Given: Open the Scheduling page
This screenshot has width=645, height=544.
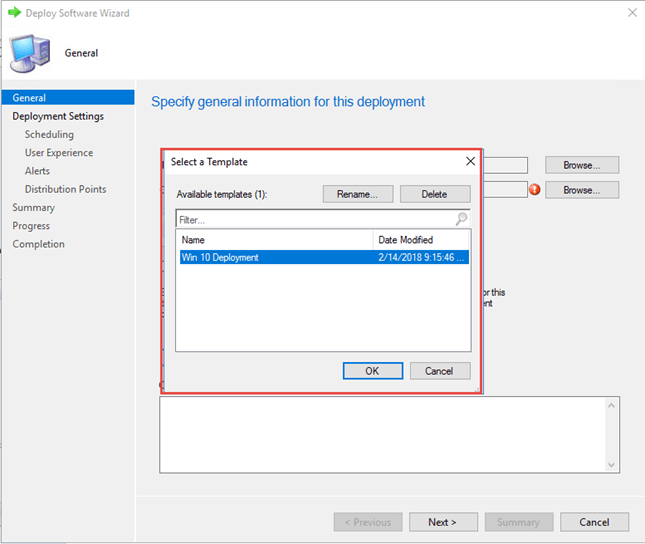Looking at the screenshot, I should point(49,134).
